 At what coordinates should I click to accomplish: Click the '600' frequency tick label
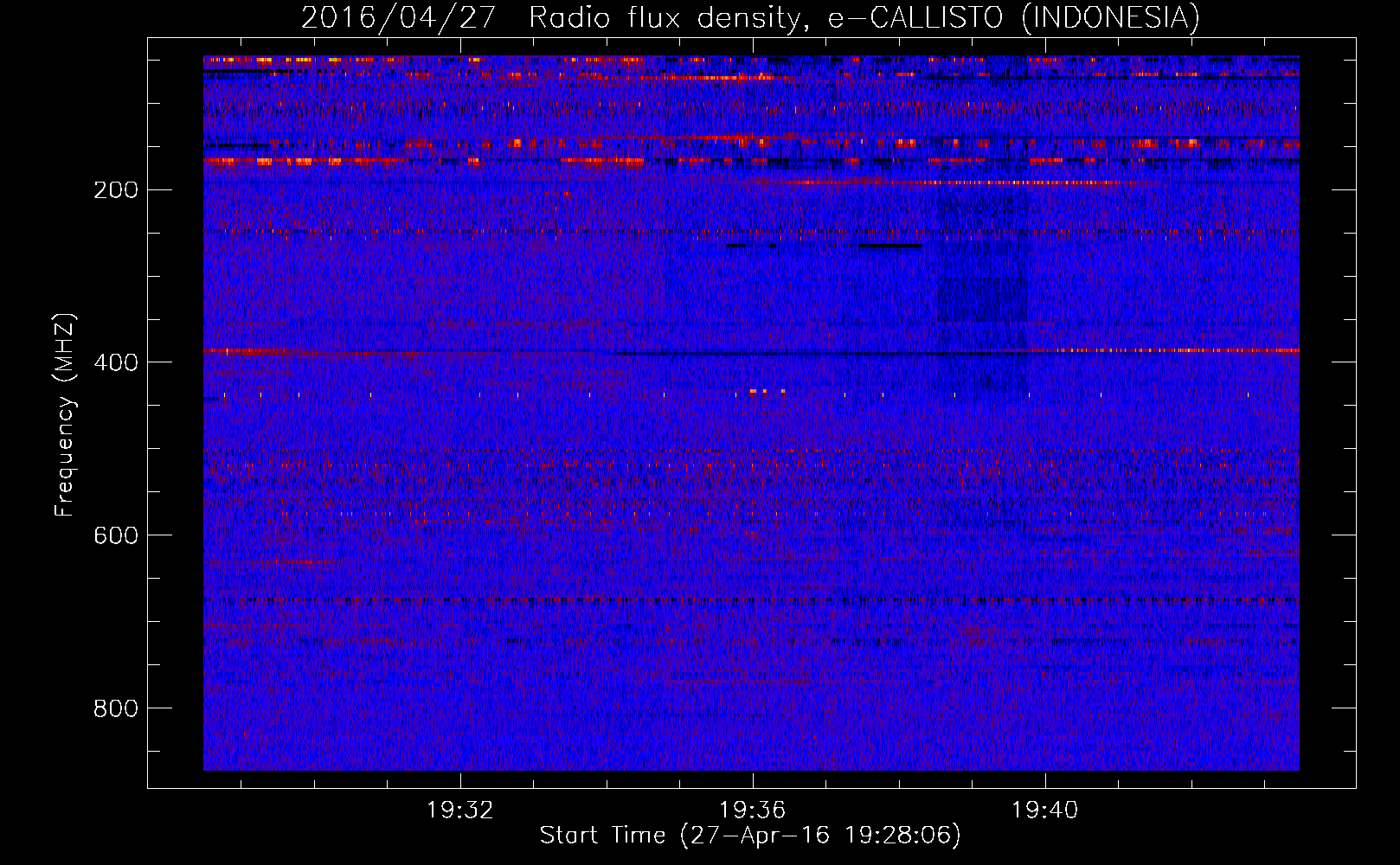tap(116, 535)
